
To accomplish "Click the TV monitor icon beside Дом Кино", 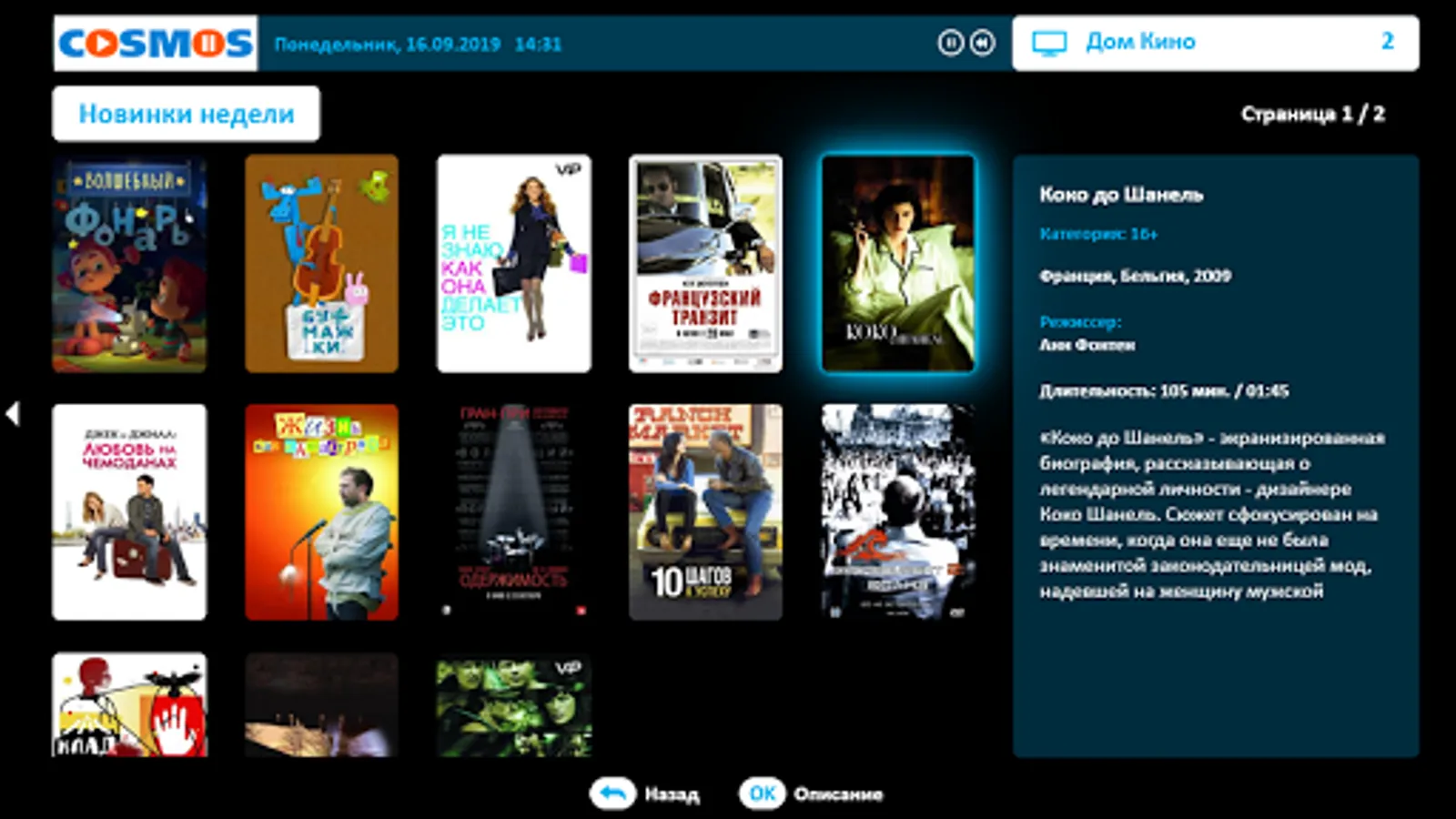I will pyautogui.click(x=1049, y=43).
